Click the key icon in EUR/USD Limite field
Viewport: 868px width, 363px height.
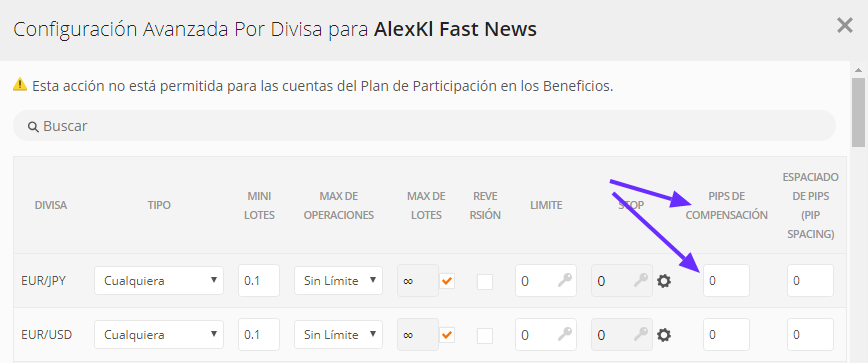pyautogui.click(x=565, y=334)
